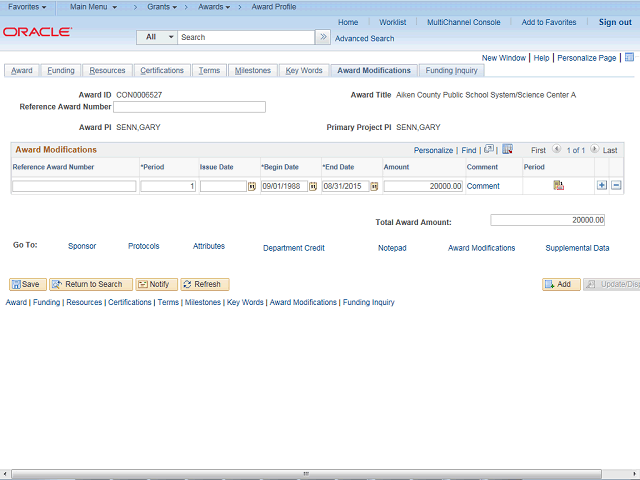
Task: Click the search go arrows button
Action: tap(323, 37)
